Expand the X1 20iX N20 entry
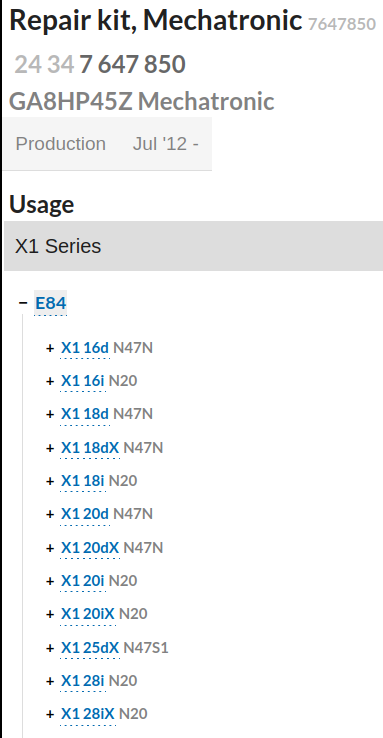 [x=50, y=615]
